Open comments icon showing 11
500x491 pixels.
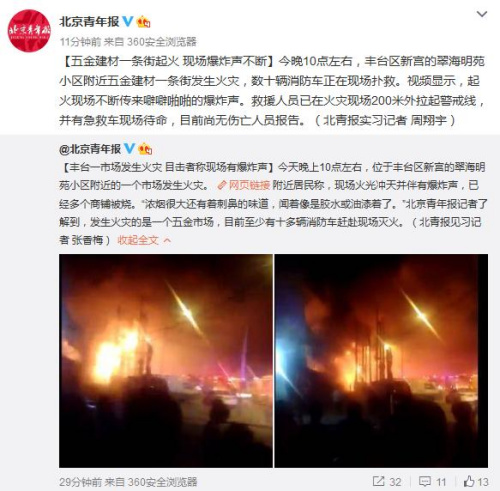(x=432, y=482)
